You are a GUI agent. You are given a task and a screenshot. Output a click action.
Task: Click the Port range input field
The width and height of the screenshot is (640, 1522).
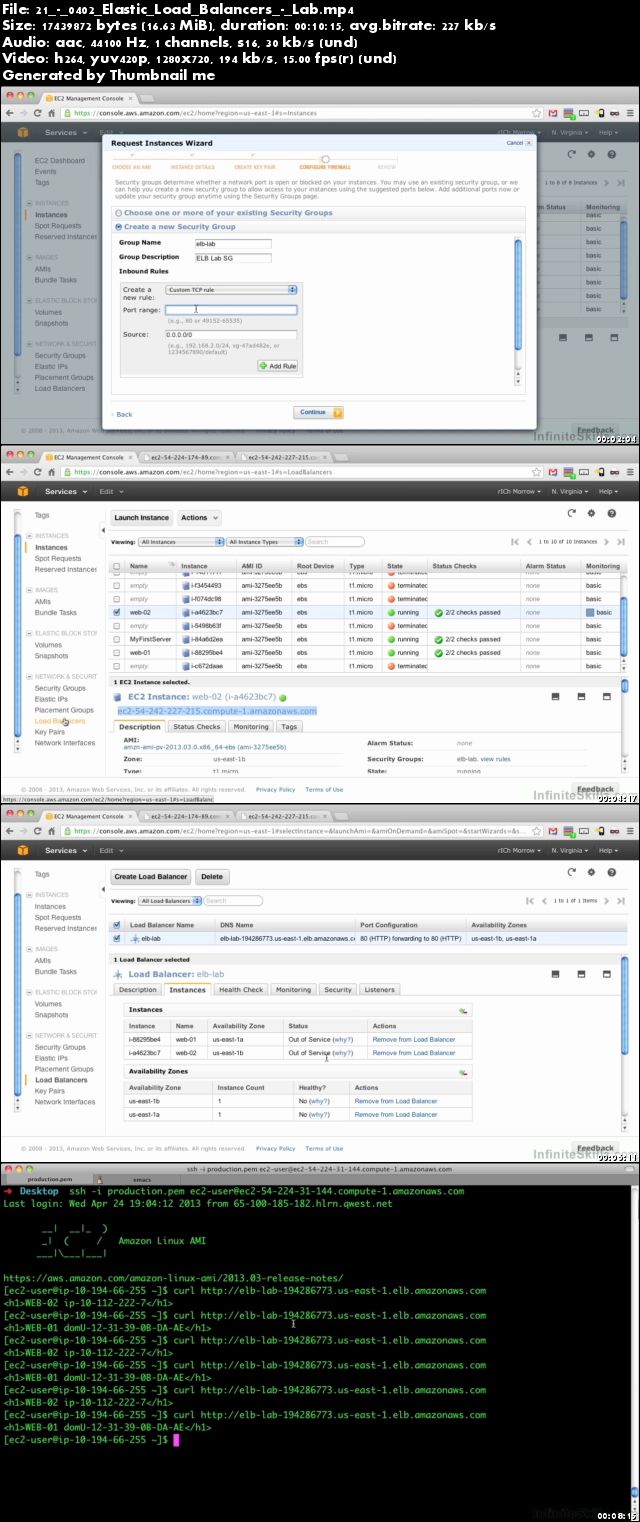231,310
